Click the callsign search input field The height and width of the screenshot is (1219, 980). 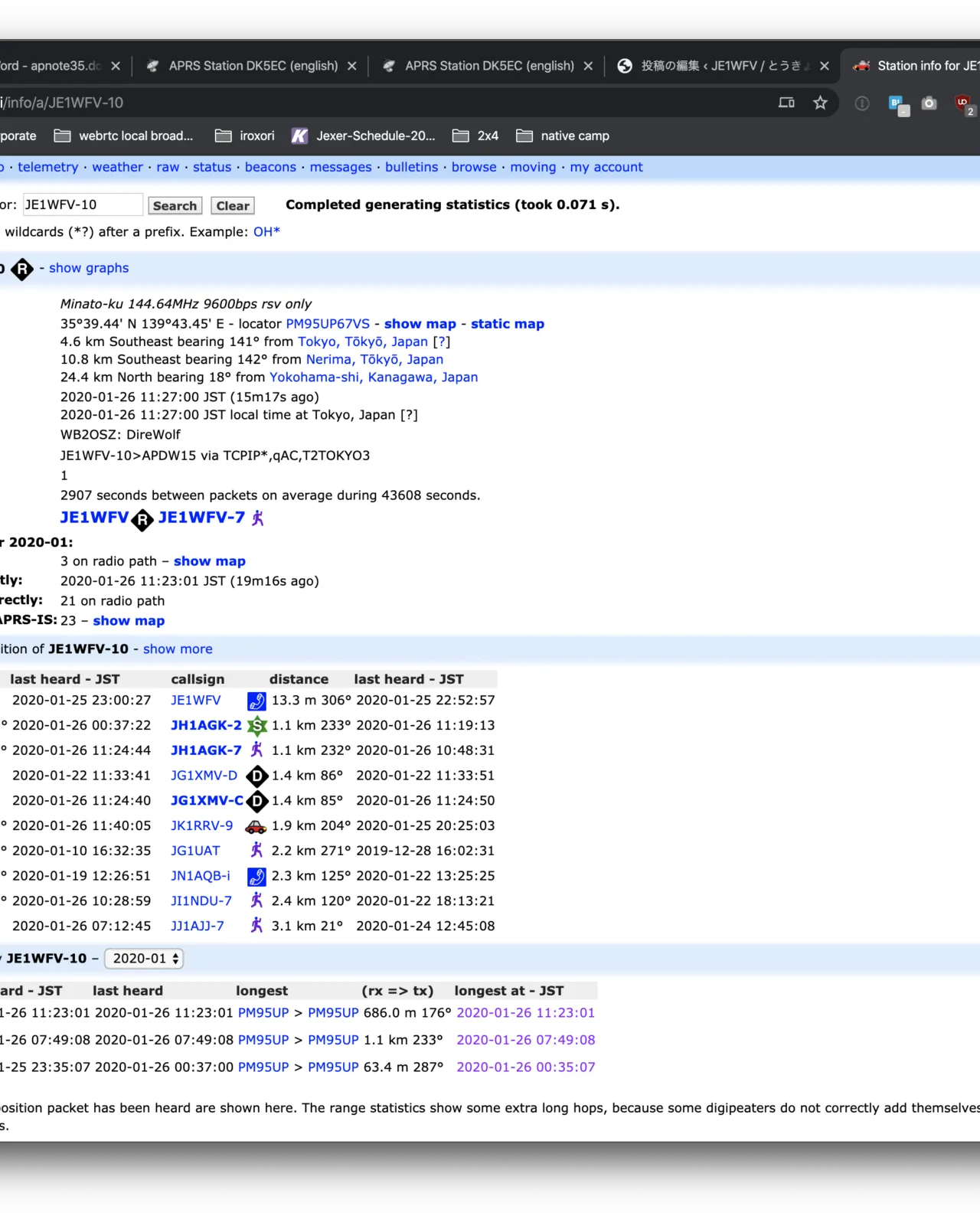tap(82, 204)
